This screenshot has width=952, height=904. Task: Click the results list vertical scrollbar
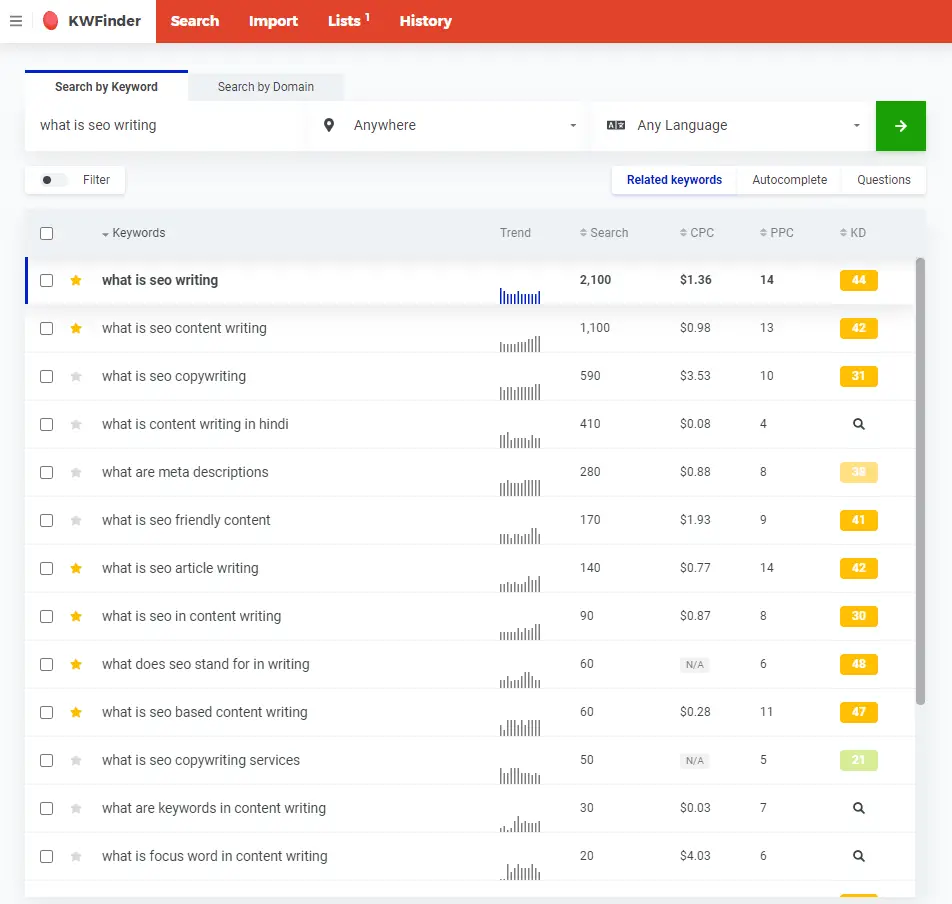click(x=920, y=481)
